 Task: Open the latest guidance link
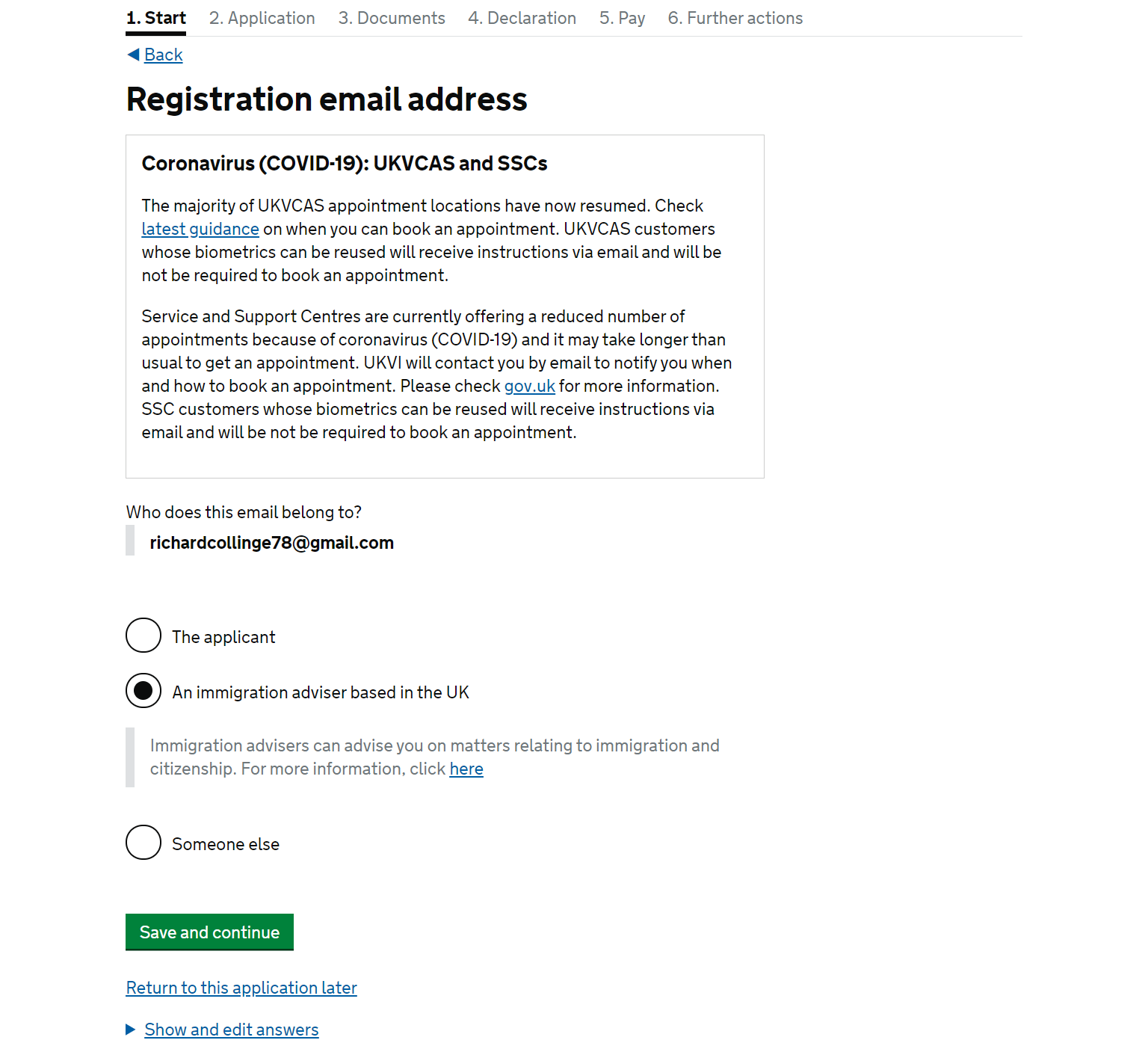pos(200,229)
